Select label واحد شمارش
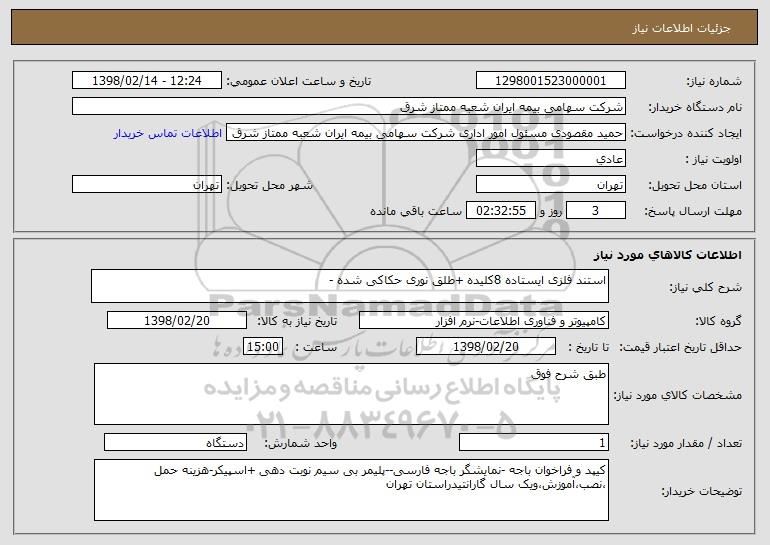This screenshot has height=545, width=770. [x=301, y=443]
